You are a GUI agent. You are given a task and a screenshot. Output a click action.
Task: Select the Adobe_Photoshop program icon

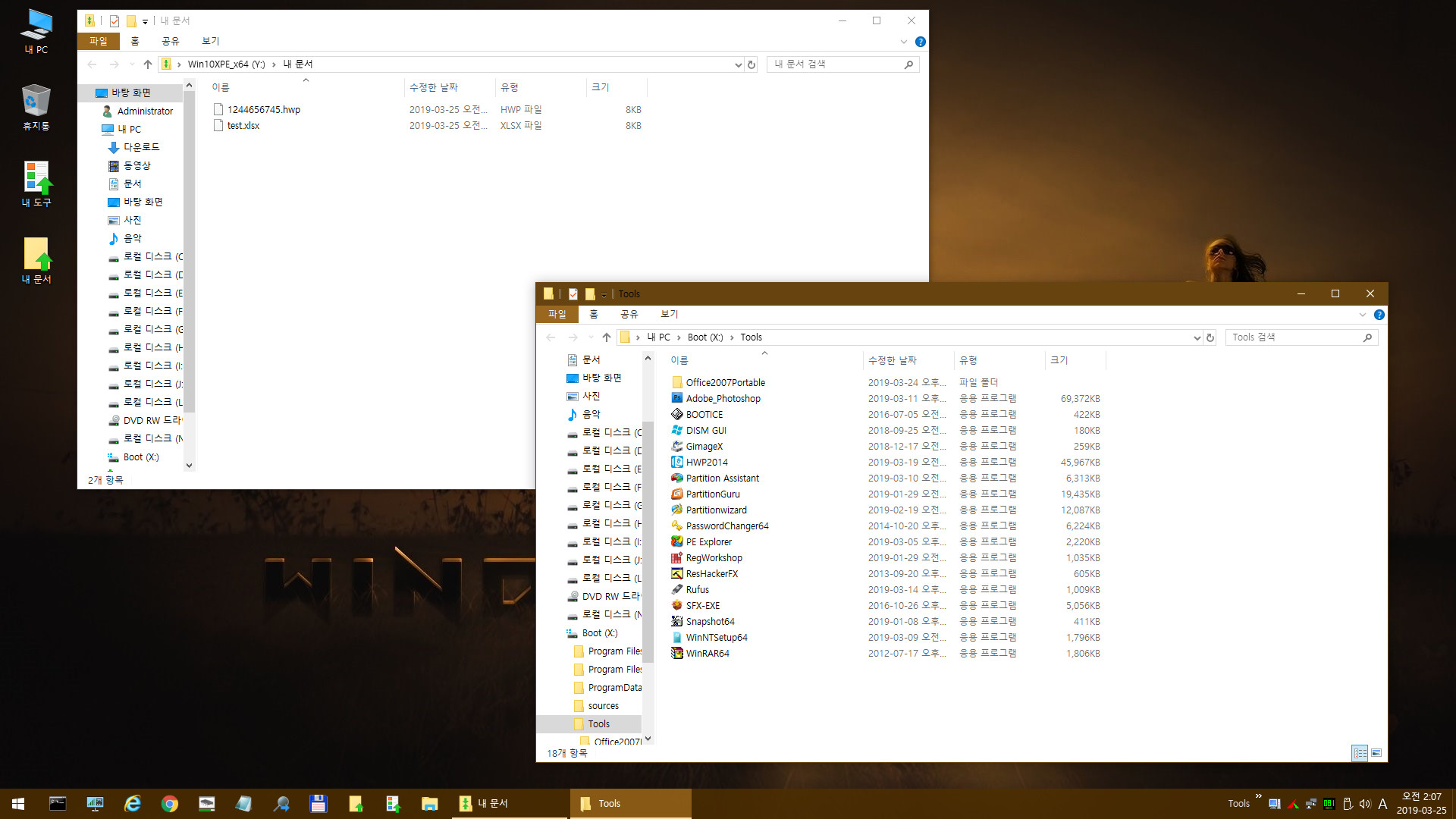[677, 398]
